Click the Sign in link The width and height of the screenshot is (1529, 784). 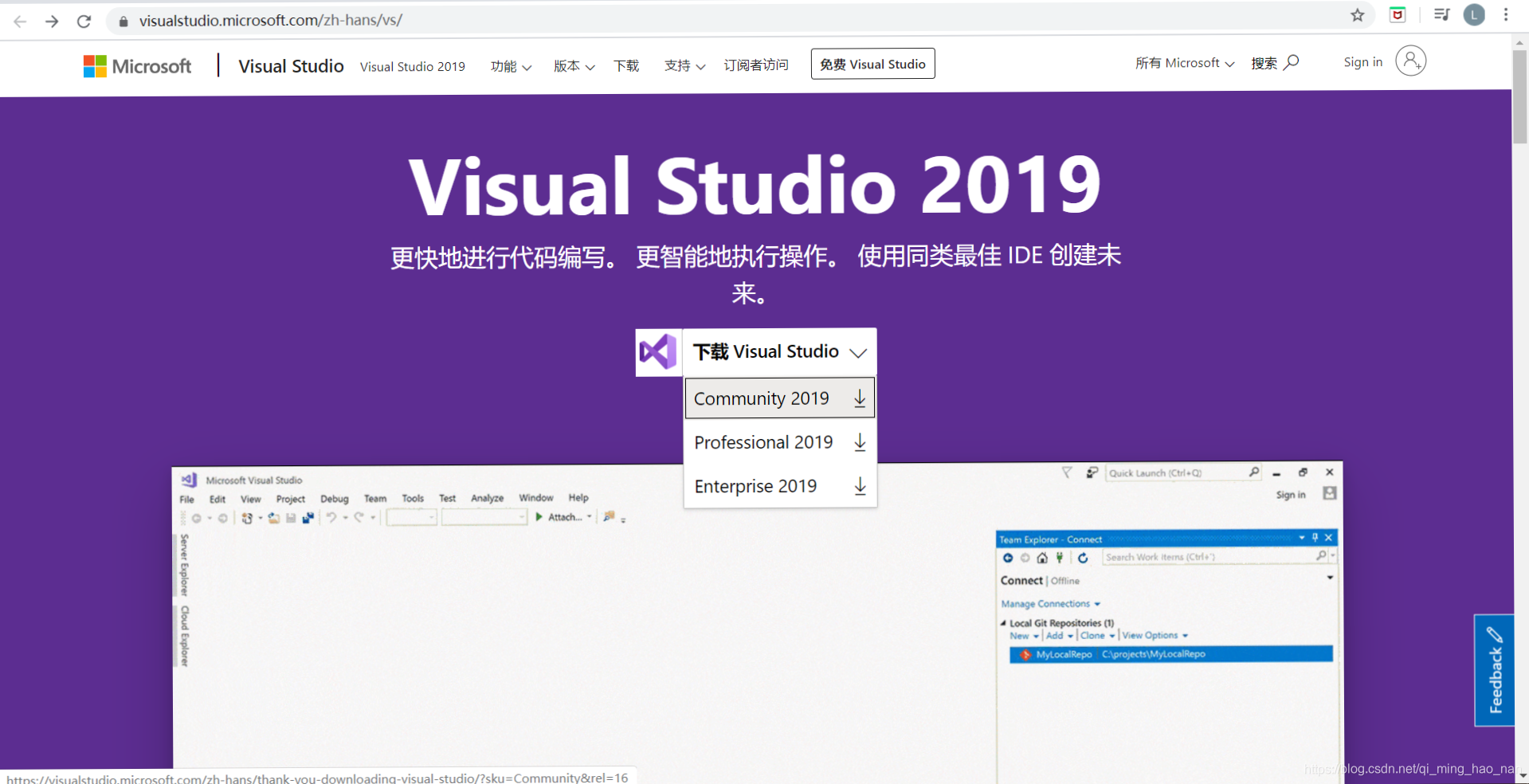coord(1363,62)
